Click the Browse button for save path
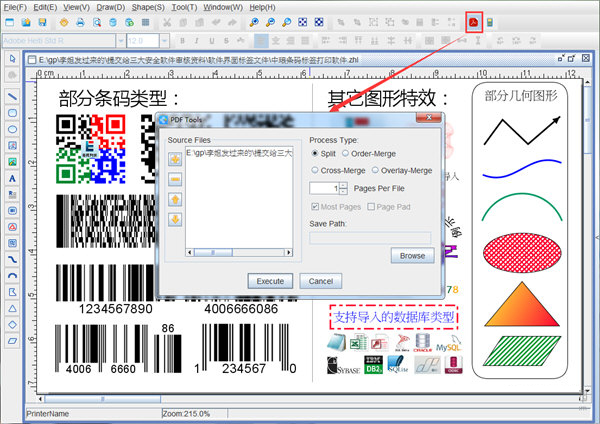600x424 pixels. 411,256
